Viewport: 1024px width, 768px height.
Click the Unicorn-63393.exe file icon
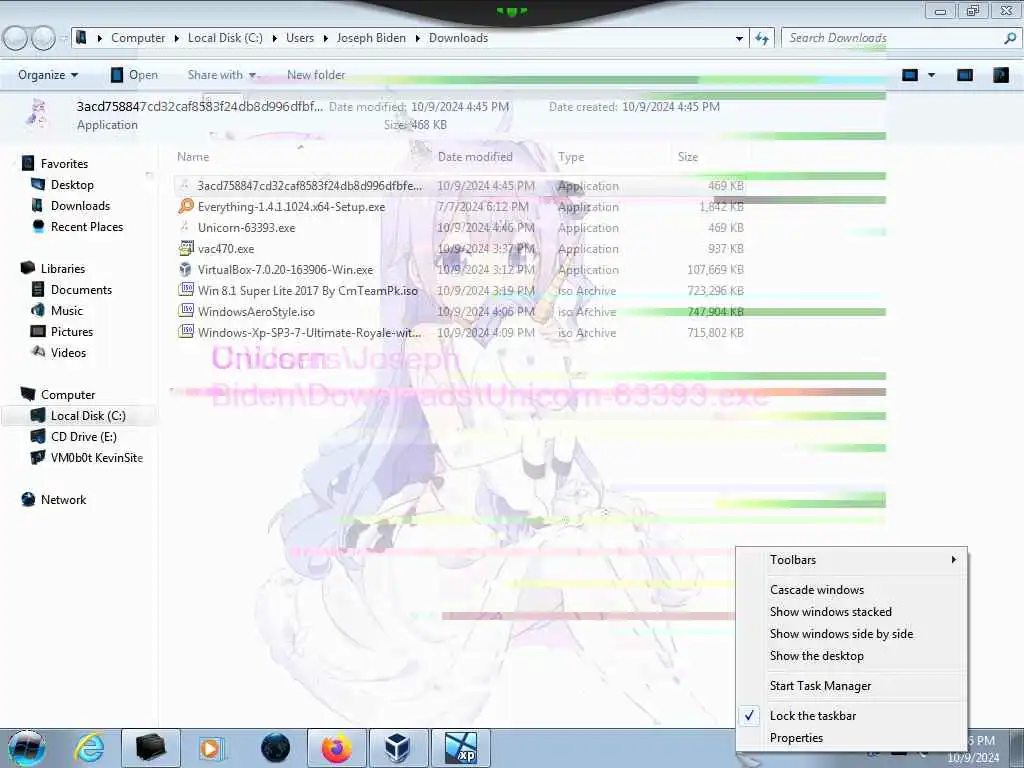click(x=186, y=227)
